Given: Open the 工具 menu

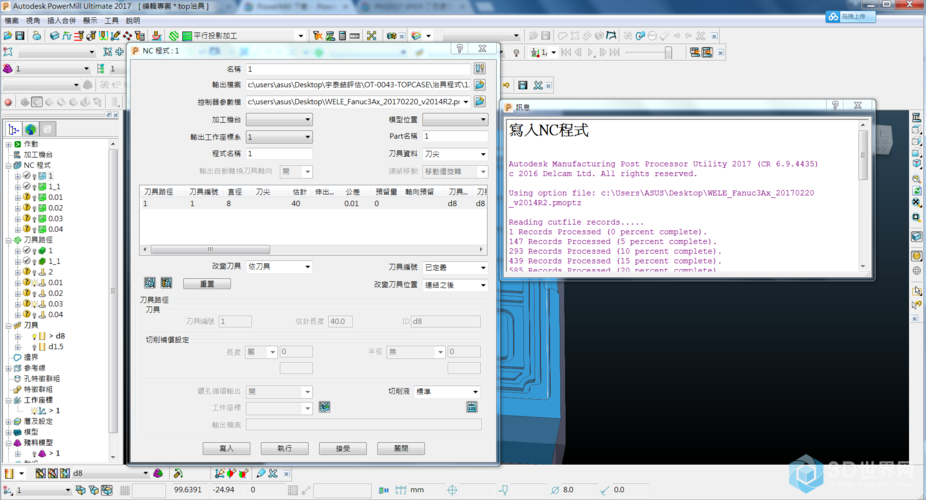Looking at the screenshot, I should (112, 21).
